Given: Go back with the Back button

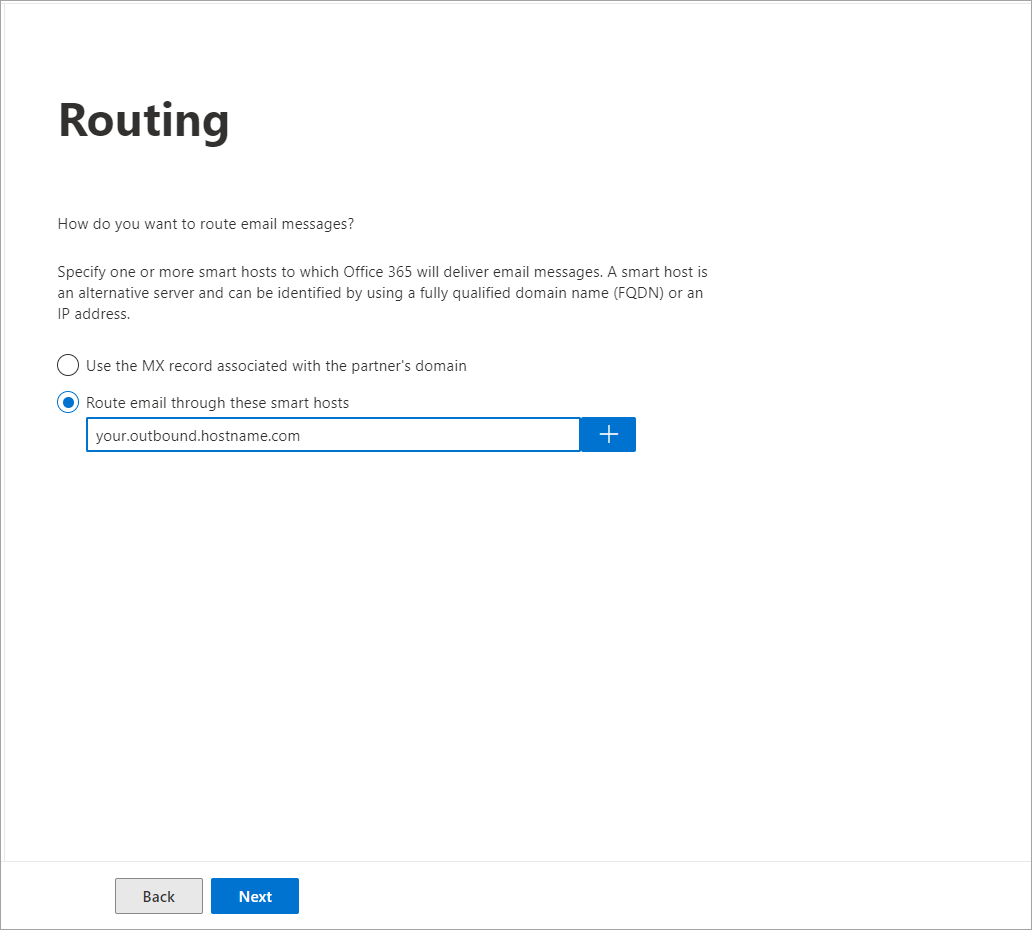Looking at the screenshot, I should point(159,896).
